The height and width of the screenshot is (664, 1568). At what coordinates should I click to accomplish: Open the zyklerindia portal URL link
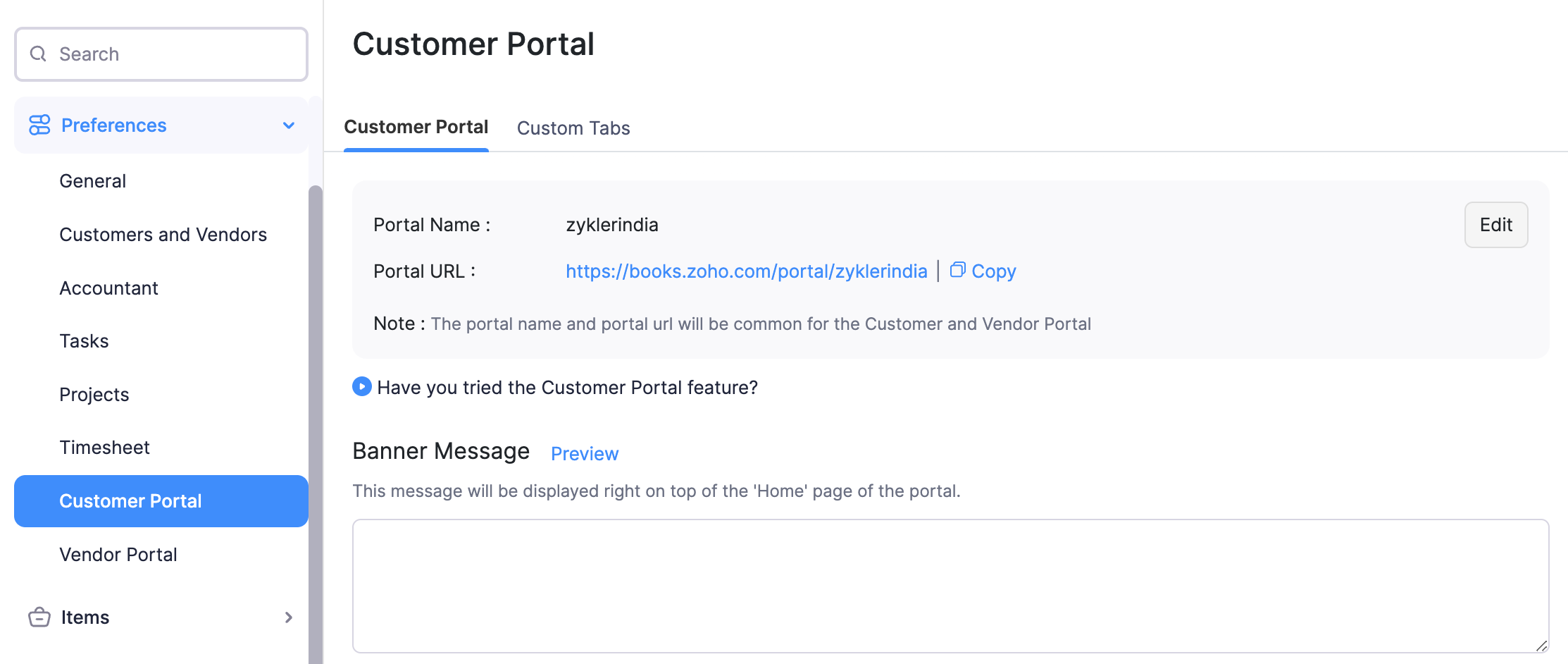tap(745, 271)
